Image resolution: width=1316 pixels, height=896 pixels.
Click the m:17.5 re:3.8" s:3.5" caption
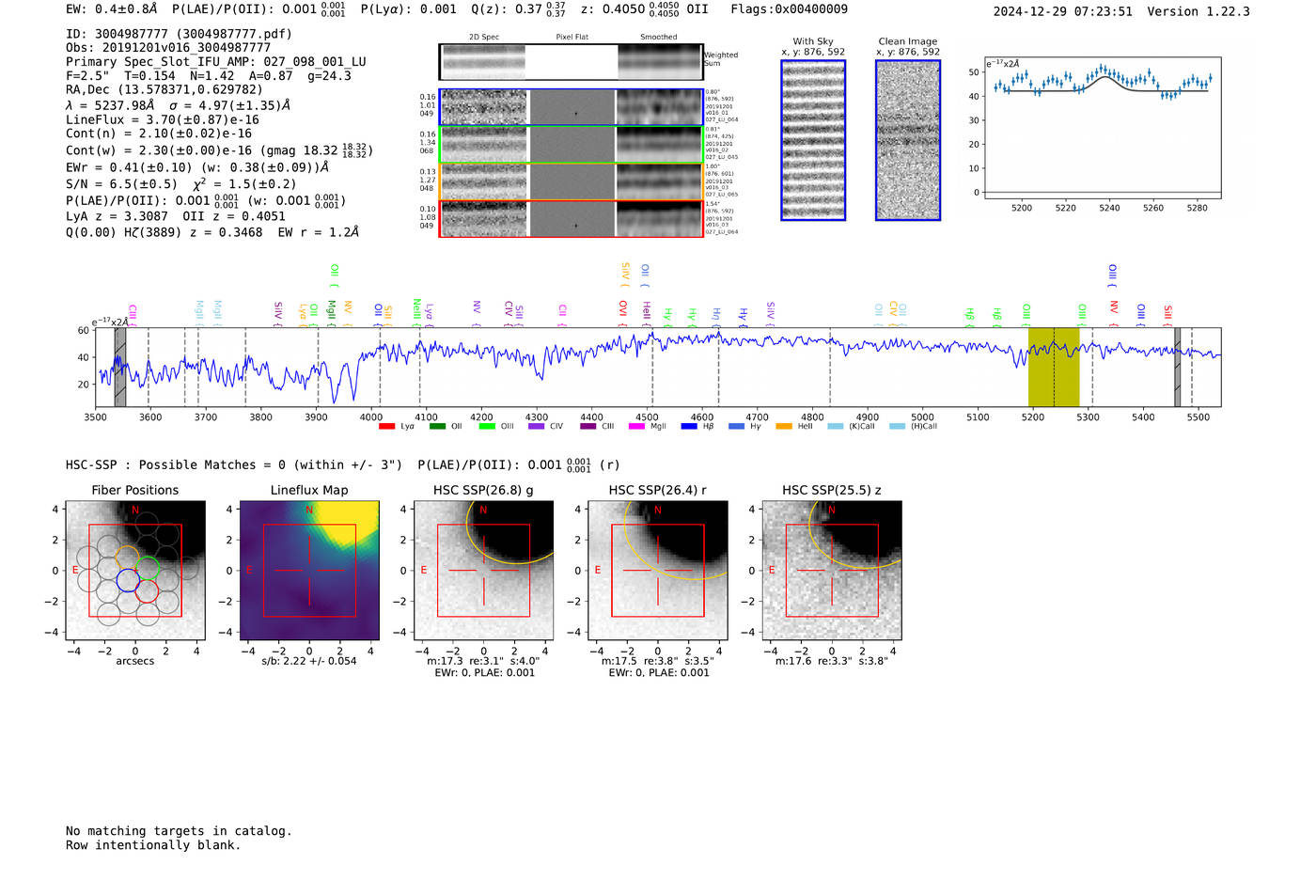coord(658,661)
